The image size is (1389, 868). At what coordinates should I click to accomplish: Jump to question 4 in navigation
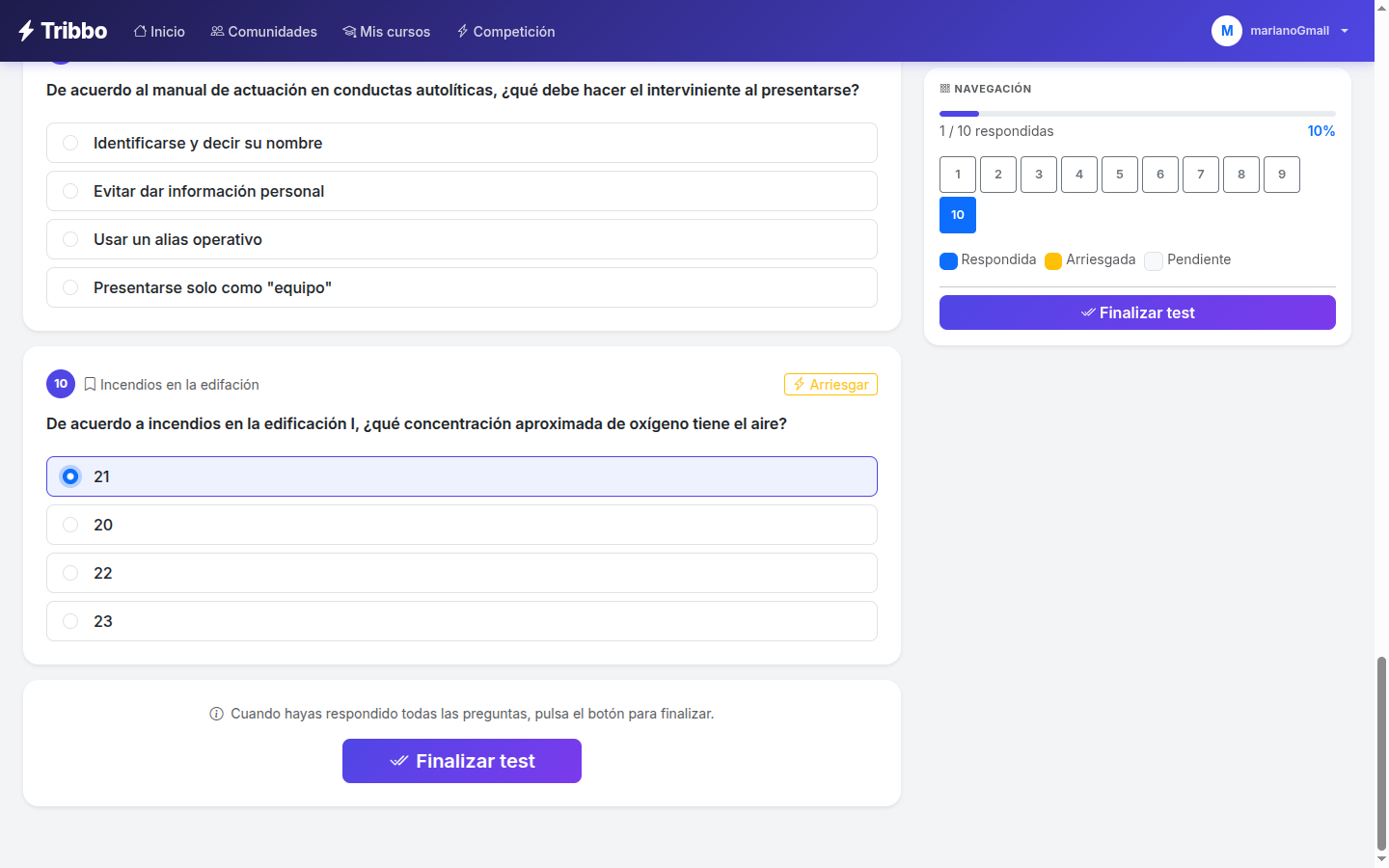1079,175
